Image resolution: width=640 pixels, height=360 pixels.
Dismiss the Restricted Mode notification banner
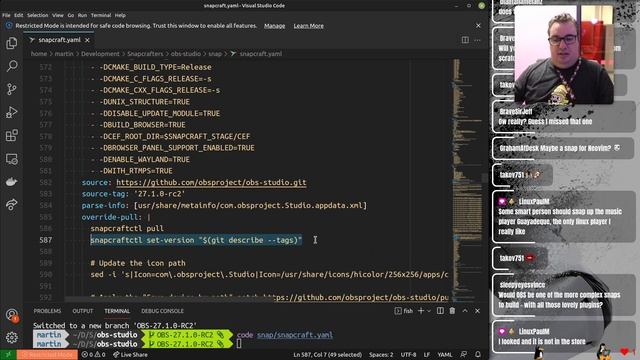(478, 26)
